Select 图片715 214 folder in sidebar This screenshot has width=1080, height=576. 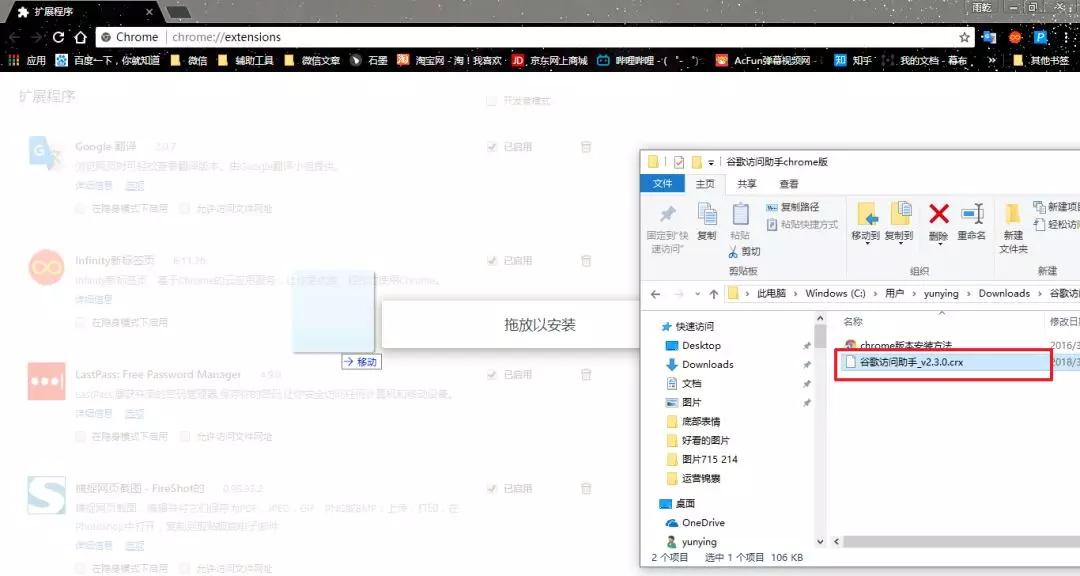click(x=703, y=459)
